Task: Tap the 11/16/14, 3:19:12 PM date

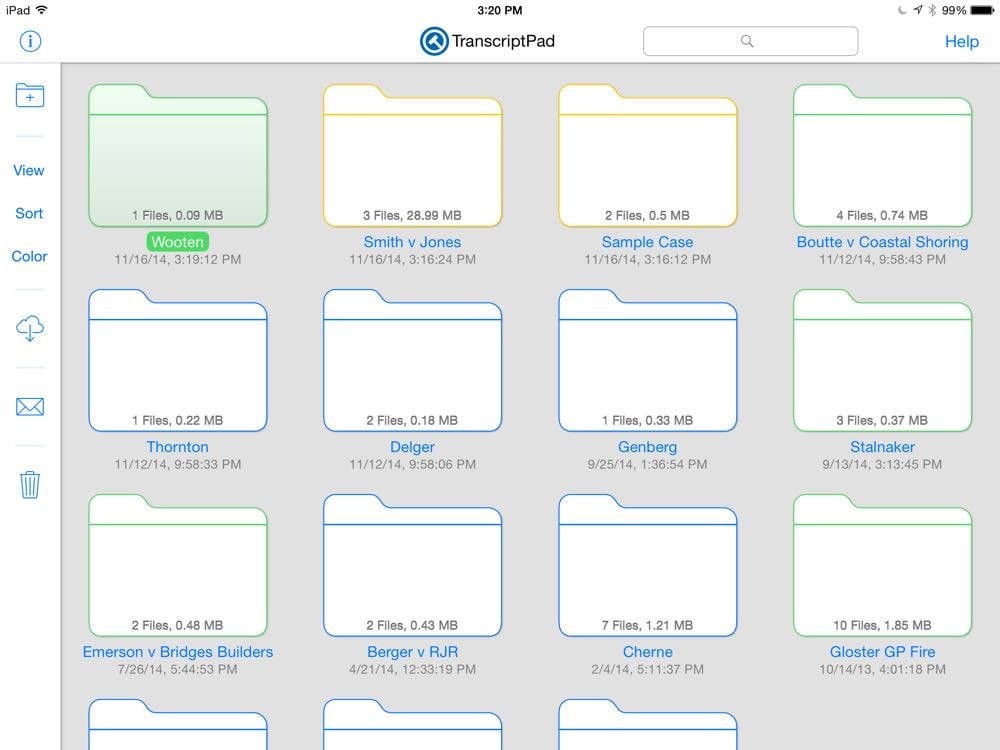Action: point(178,260)
